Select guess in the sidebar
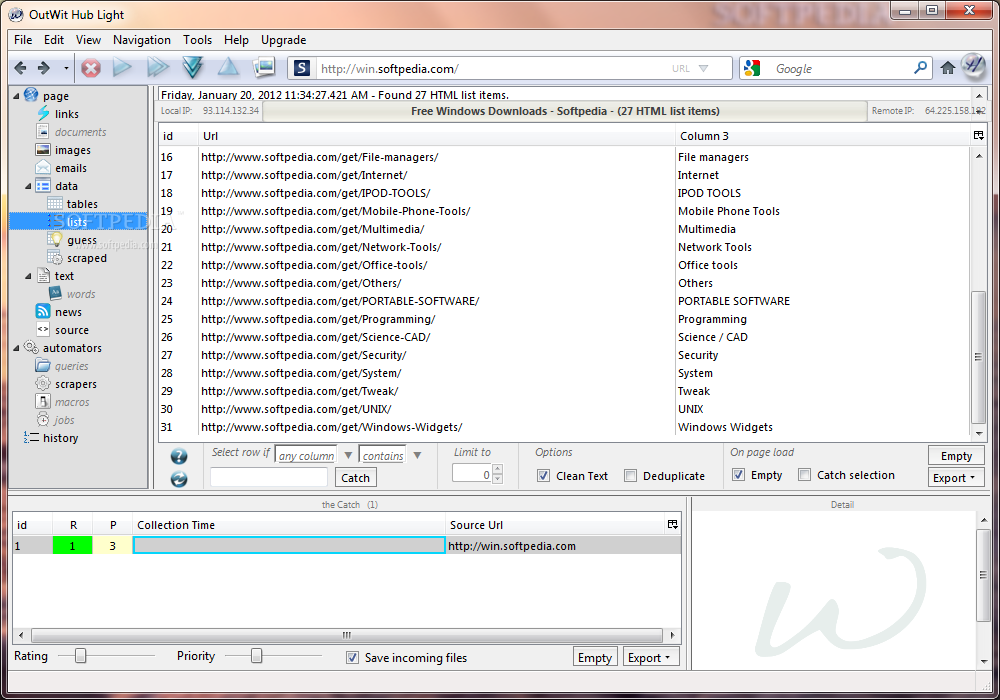 [82, 240]
